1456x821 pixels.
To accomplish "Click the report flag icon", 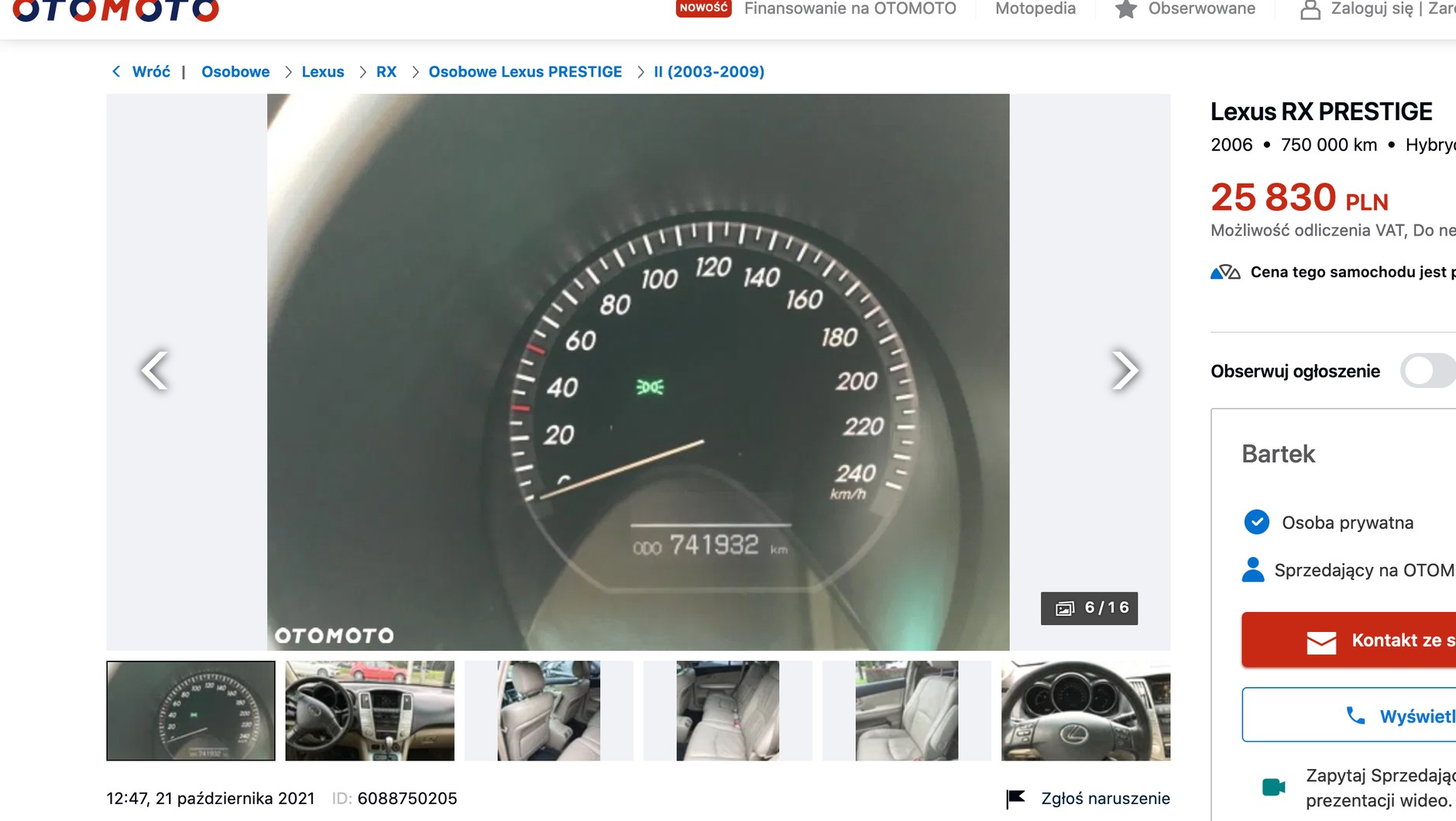I will (1015, 799).
